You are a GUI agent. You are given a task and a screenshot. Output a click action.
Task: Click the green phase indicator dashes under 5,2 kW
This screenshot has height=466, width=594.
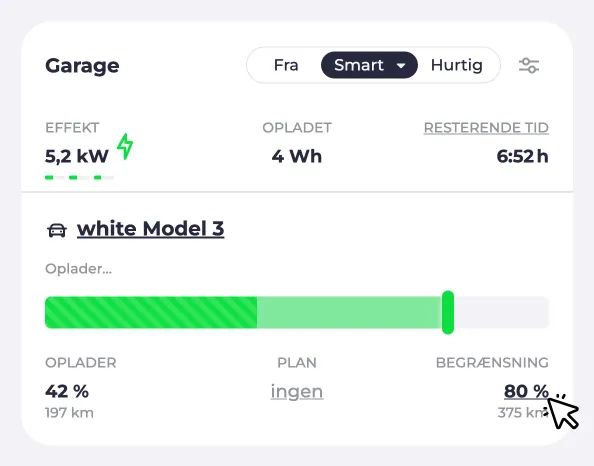(x=79, y=177)
